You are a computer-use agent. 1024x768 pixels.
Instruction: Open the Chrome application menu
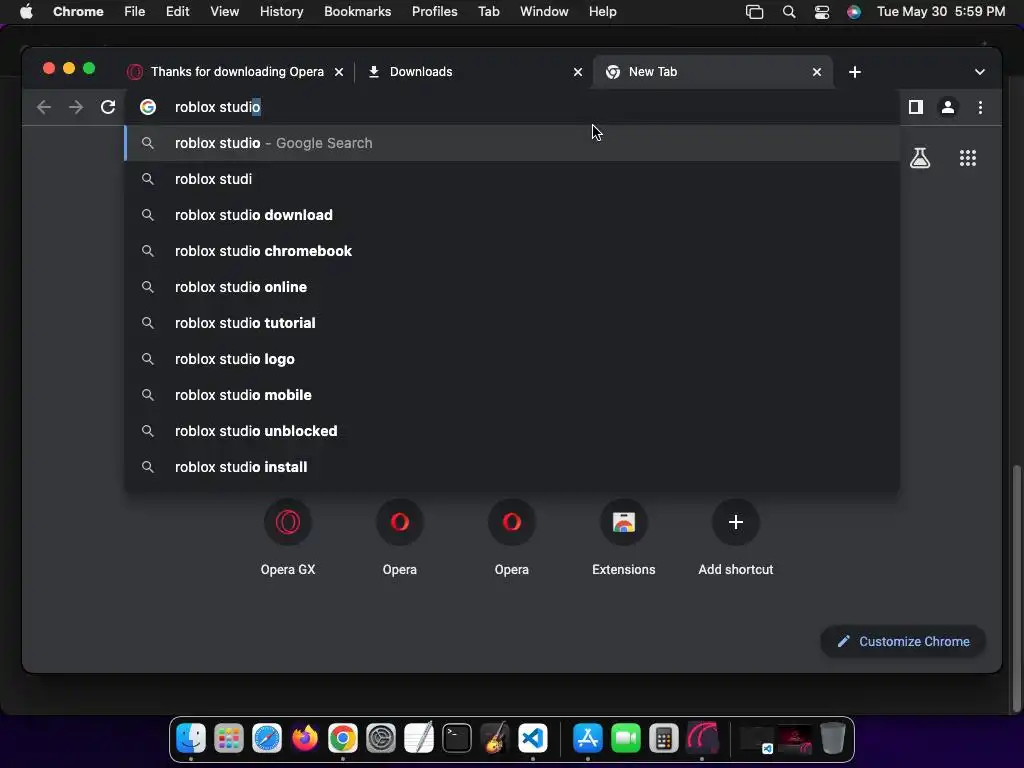tap(78, 12)
